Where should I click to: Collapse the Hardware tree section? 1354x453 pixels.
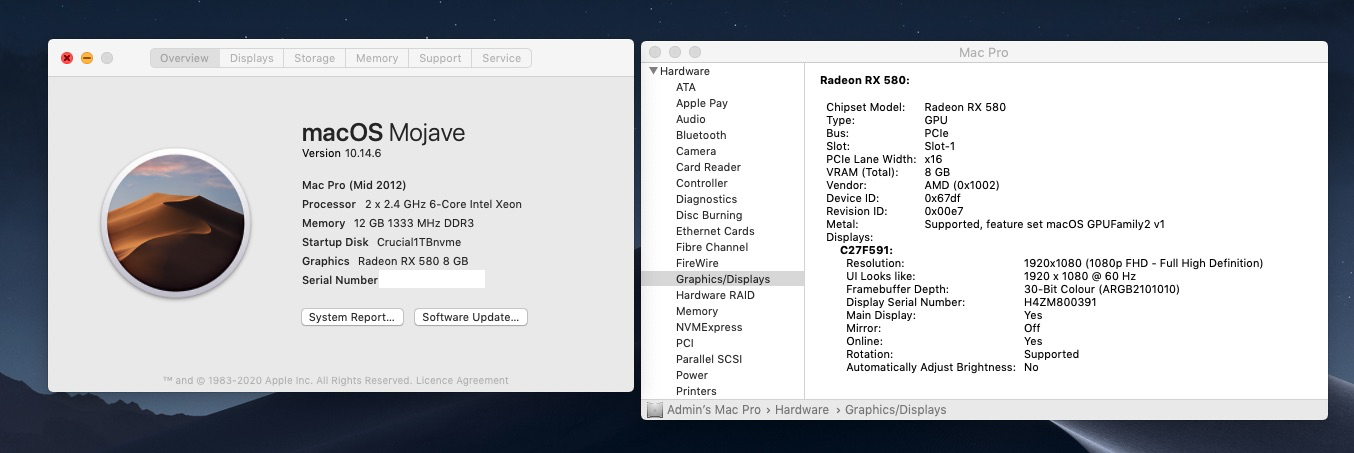click(x=654, y=71)
